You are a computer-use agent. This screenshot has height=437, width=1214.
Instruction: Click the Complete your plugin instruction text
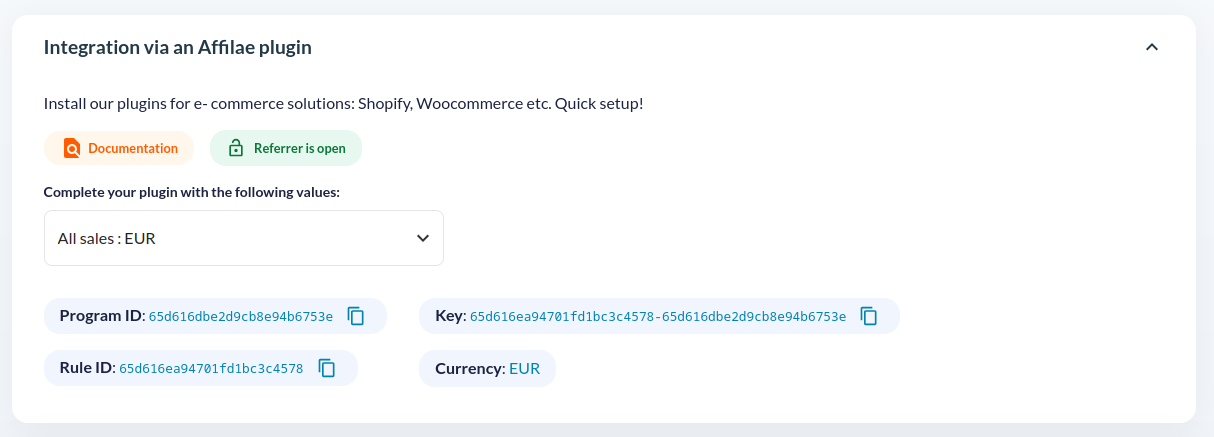(x=192, y=192)
